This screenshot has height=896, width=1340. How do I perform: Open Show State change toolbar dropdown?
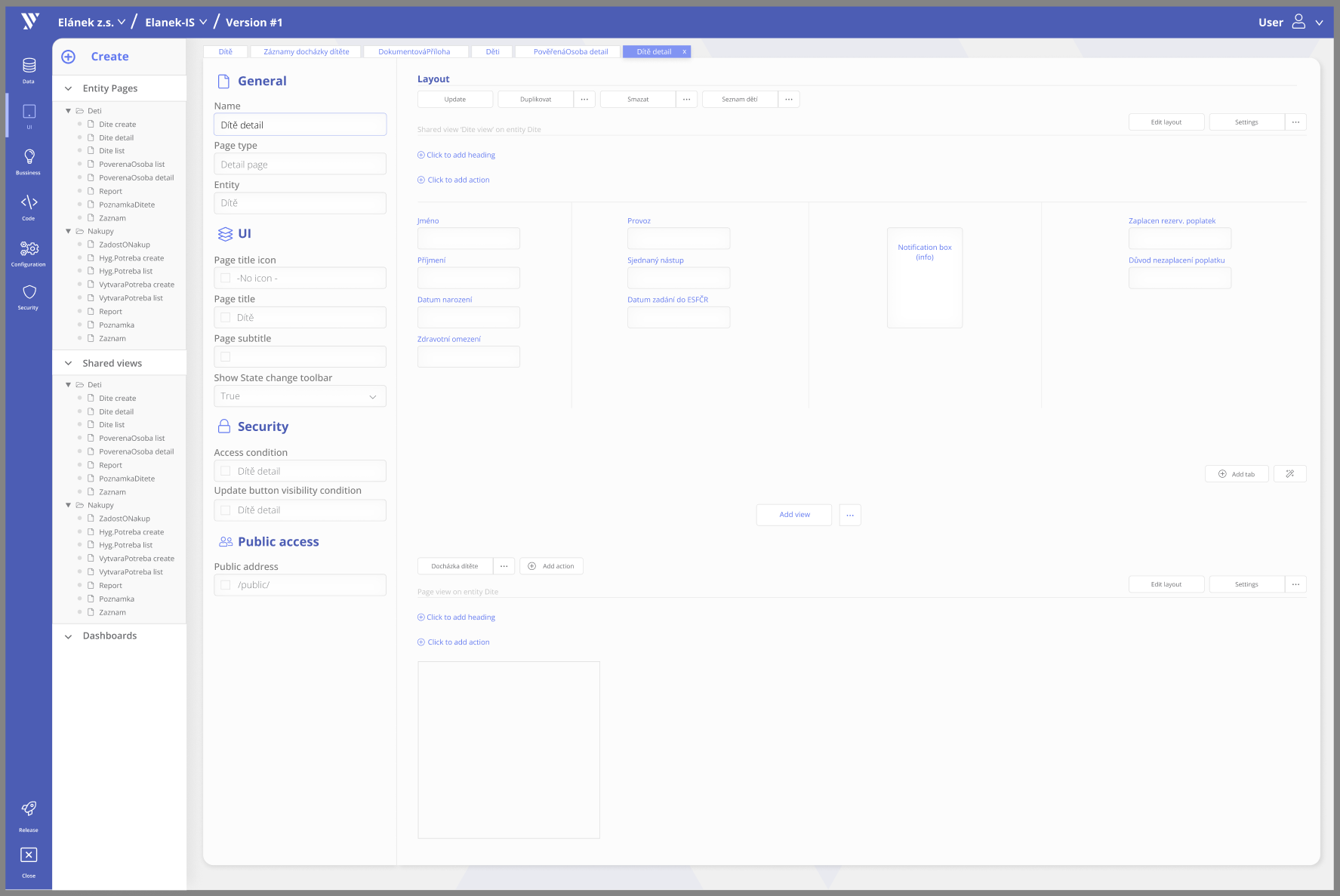coord(300,396)
